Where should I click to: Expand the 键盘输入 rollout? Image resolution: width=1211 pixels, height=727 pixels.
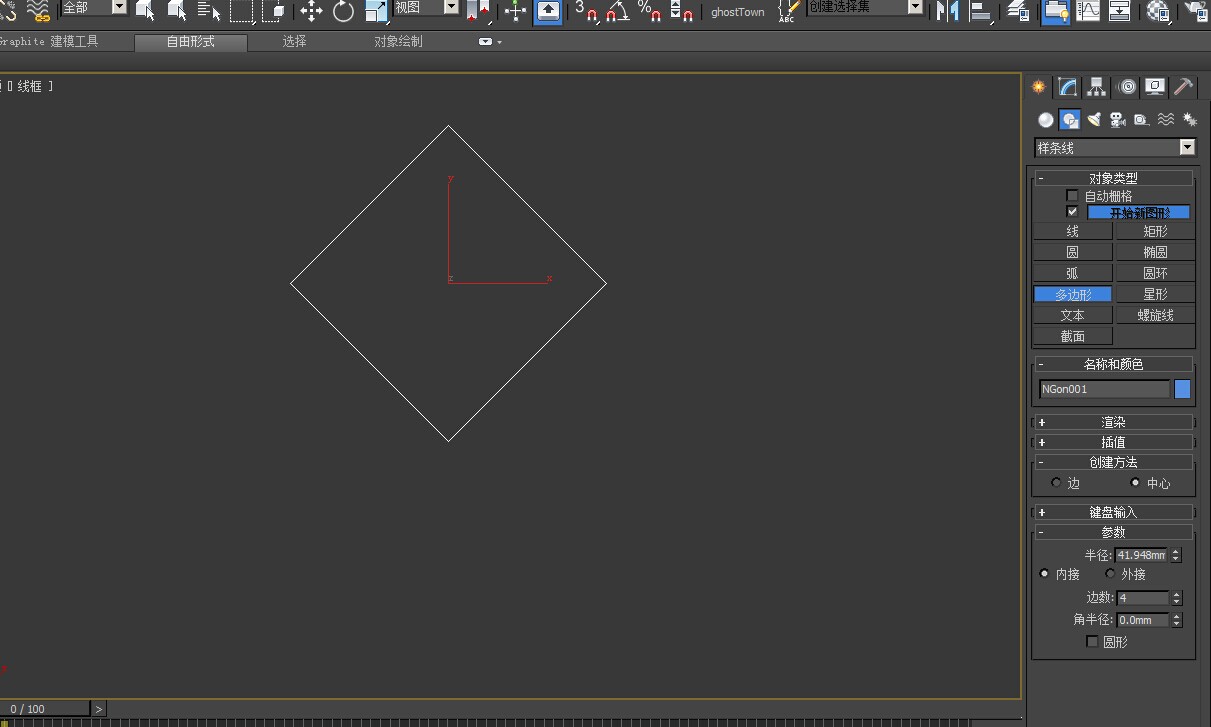click(1113, 512)
